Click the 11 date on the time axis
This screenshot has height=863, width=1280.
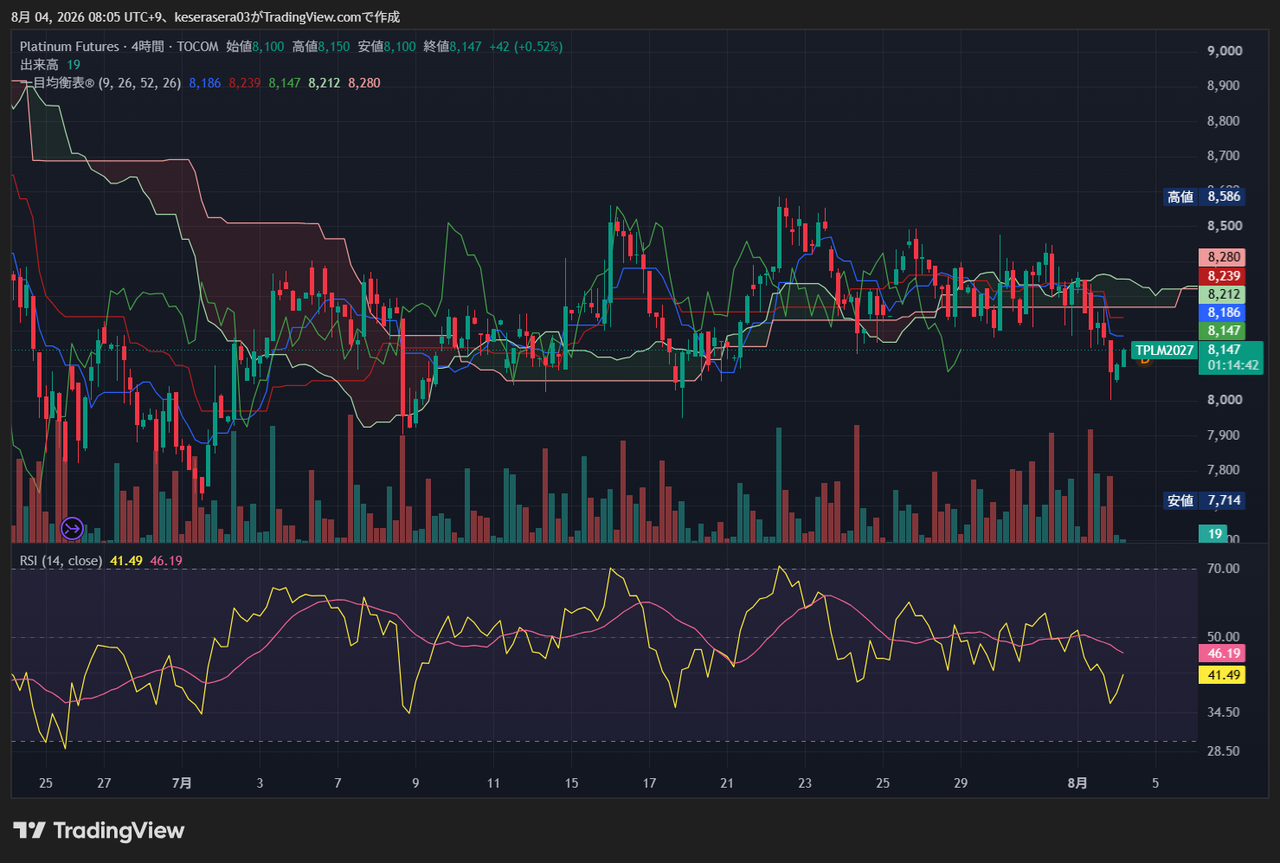click(x=493, y=783)
